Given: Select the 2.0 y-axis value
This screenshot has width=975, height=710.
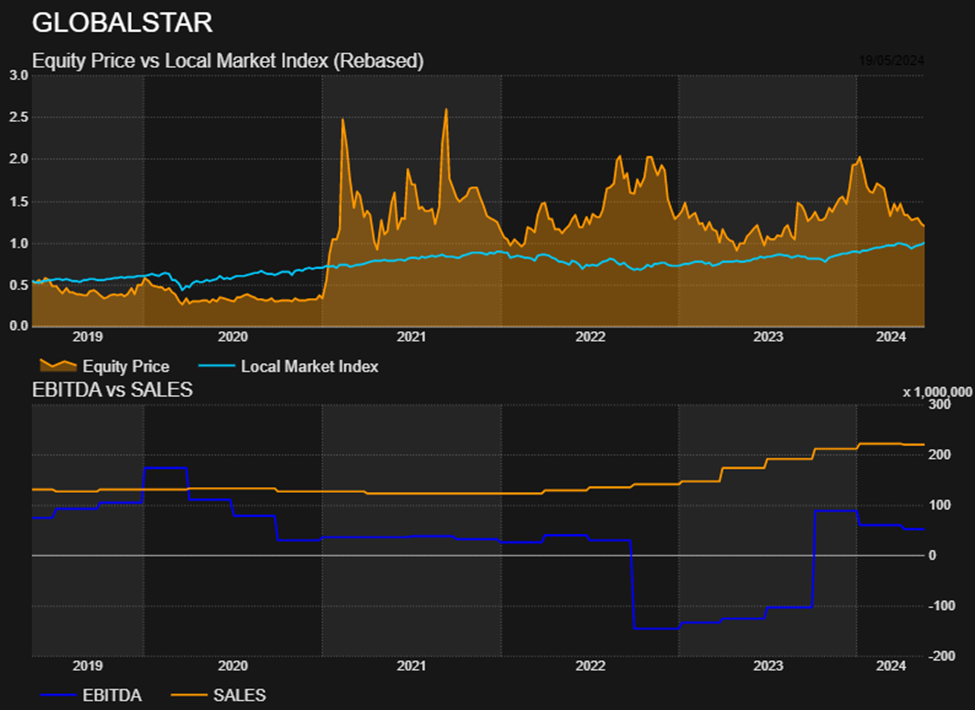Looking at the screenshot, I should point(19,159).
